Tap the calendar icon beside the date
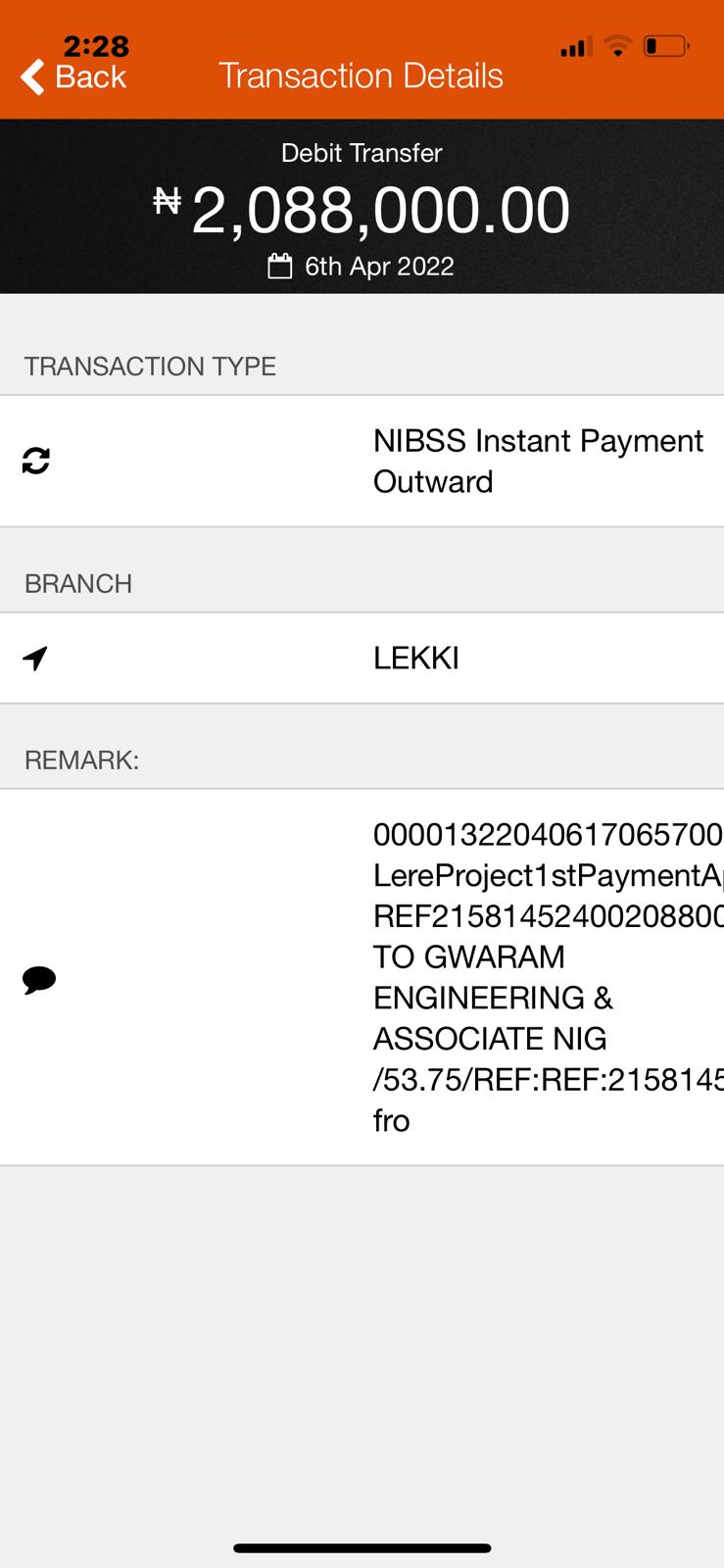The width and height of the screenshot is (724, 1568). [x=280, y=267]
